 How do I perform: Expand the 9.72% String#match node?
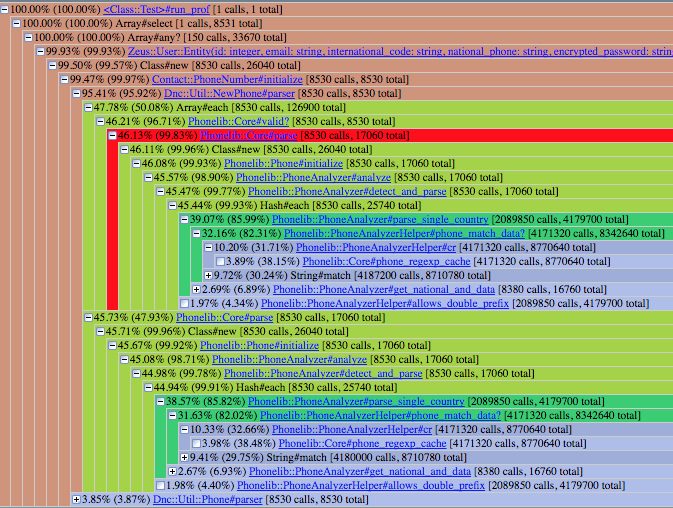pos(208,275)
